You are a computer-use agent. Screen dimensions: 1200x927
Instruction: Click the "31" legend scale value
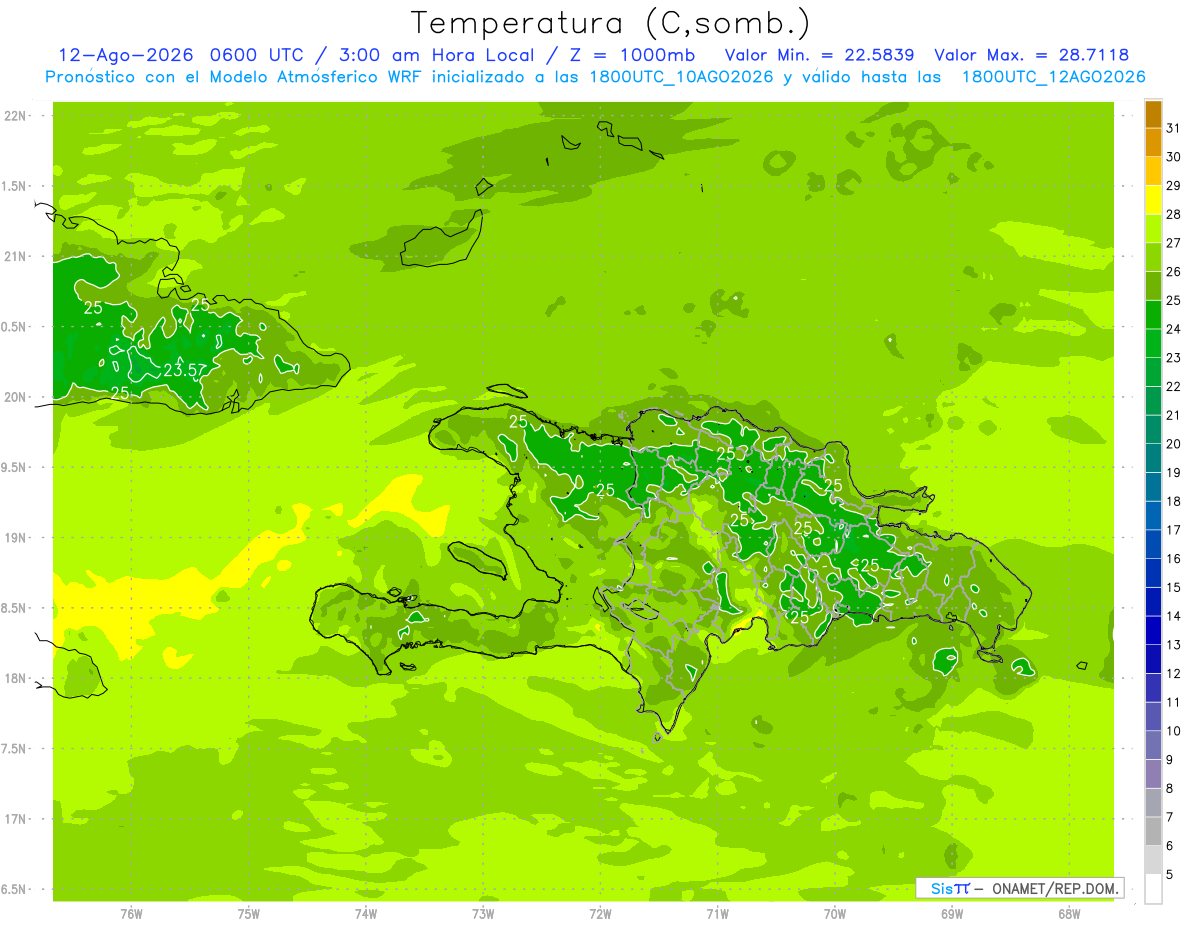pyautogui.click(x=1175, y=128)
